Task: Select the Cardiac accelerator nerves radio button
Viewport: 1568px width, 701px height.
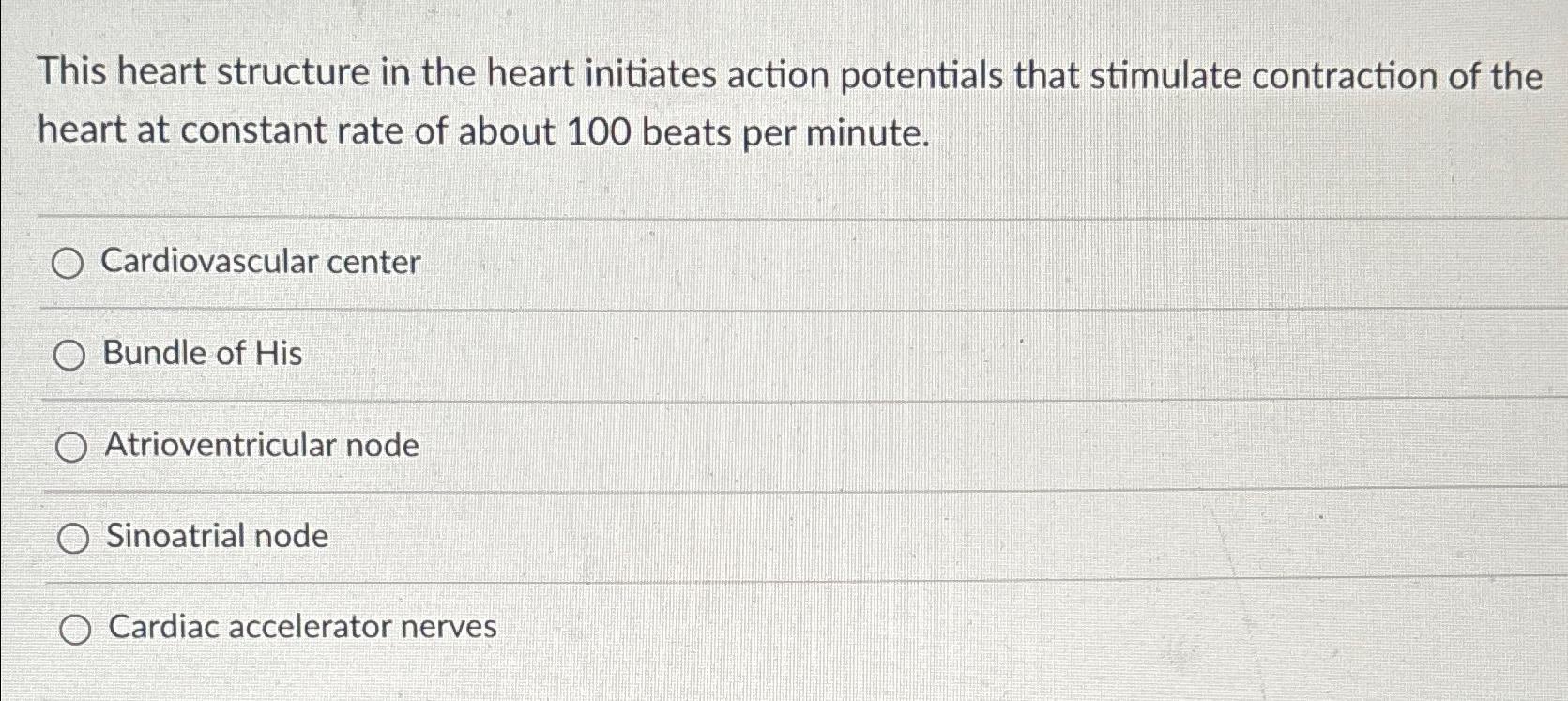Action: coord(75,629)
